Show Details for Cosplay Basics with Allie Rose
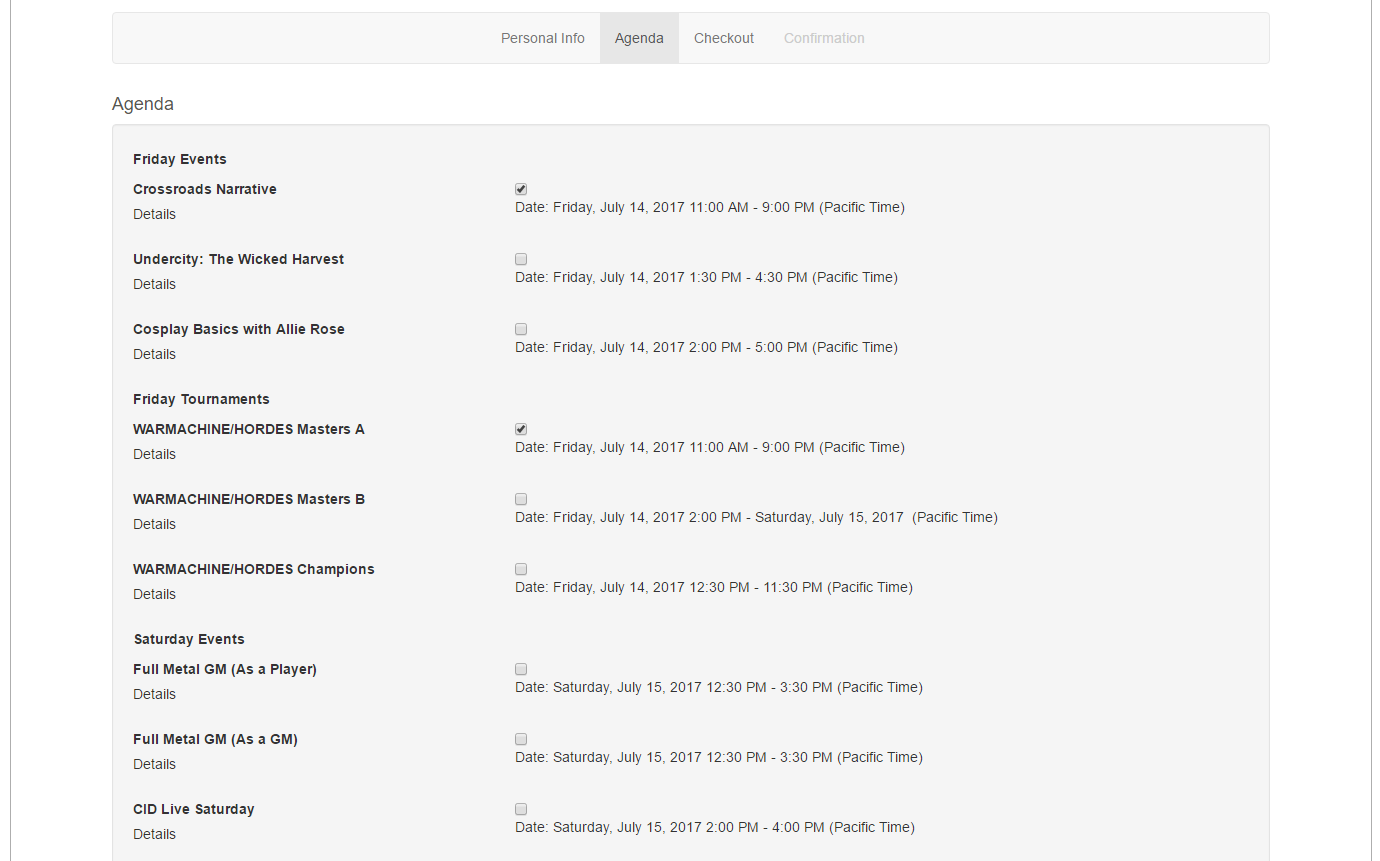The width and height of the screenshot is (1380, 861). [154, 354]
